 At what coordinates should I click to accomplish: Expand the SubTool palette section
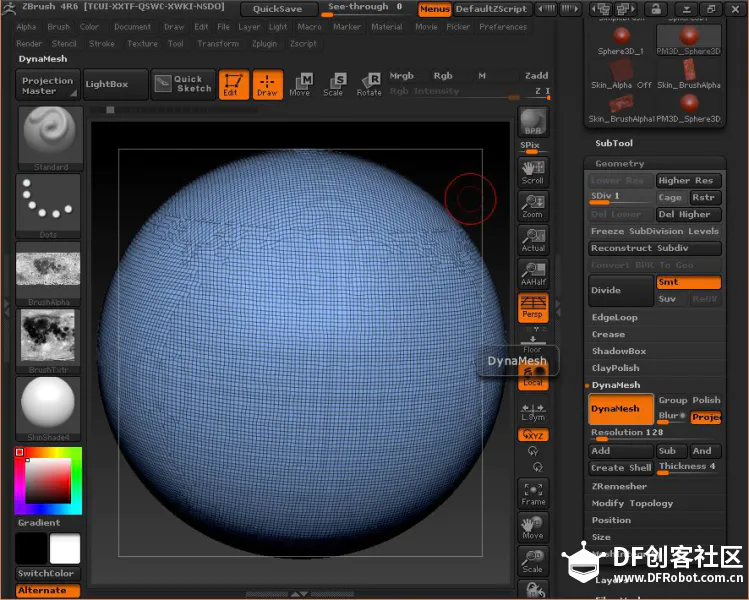pos(613,143)
